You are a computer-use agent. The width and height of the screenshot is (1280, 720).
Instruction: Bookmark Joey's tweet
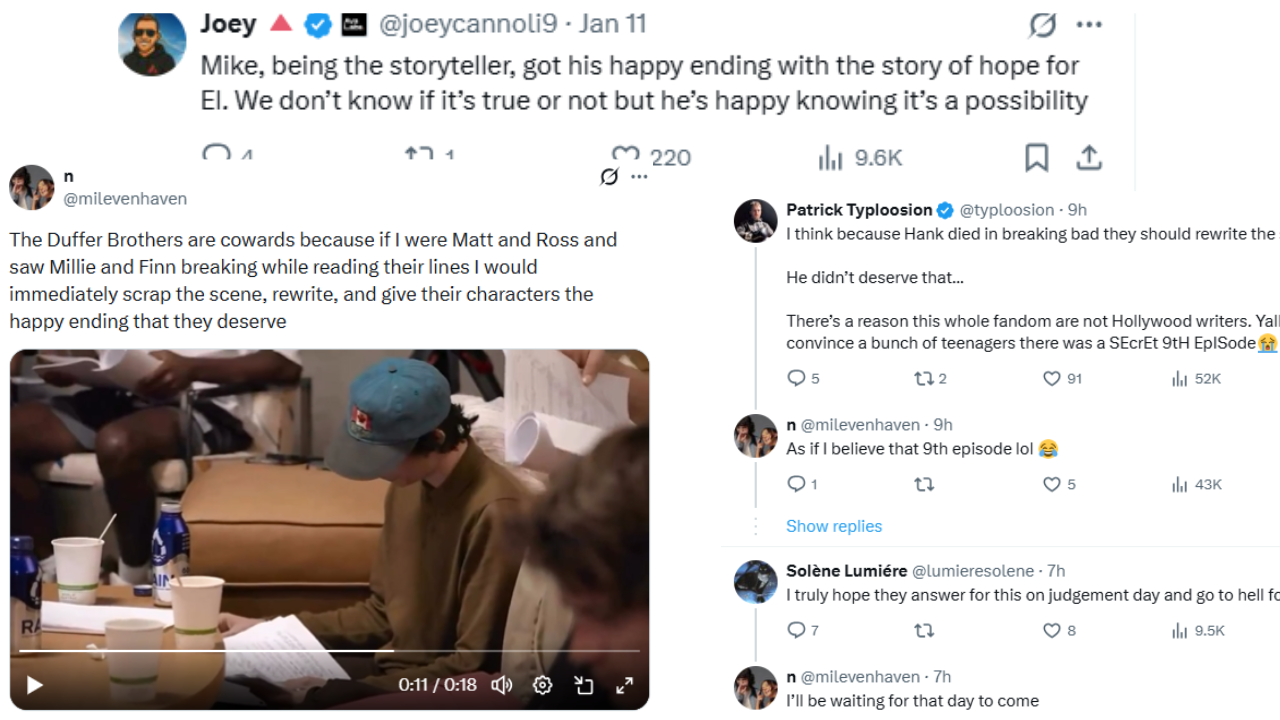[1036, 157]
